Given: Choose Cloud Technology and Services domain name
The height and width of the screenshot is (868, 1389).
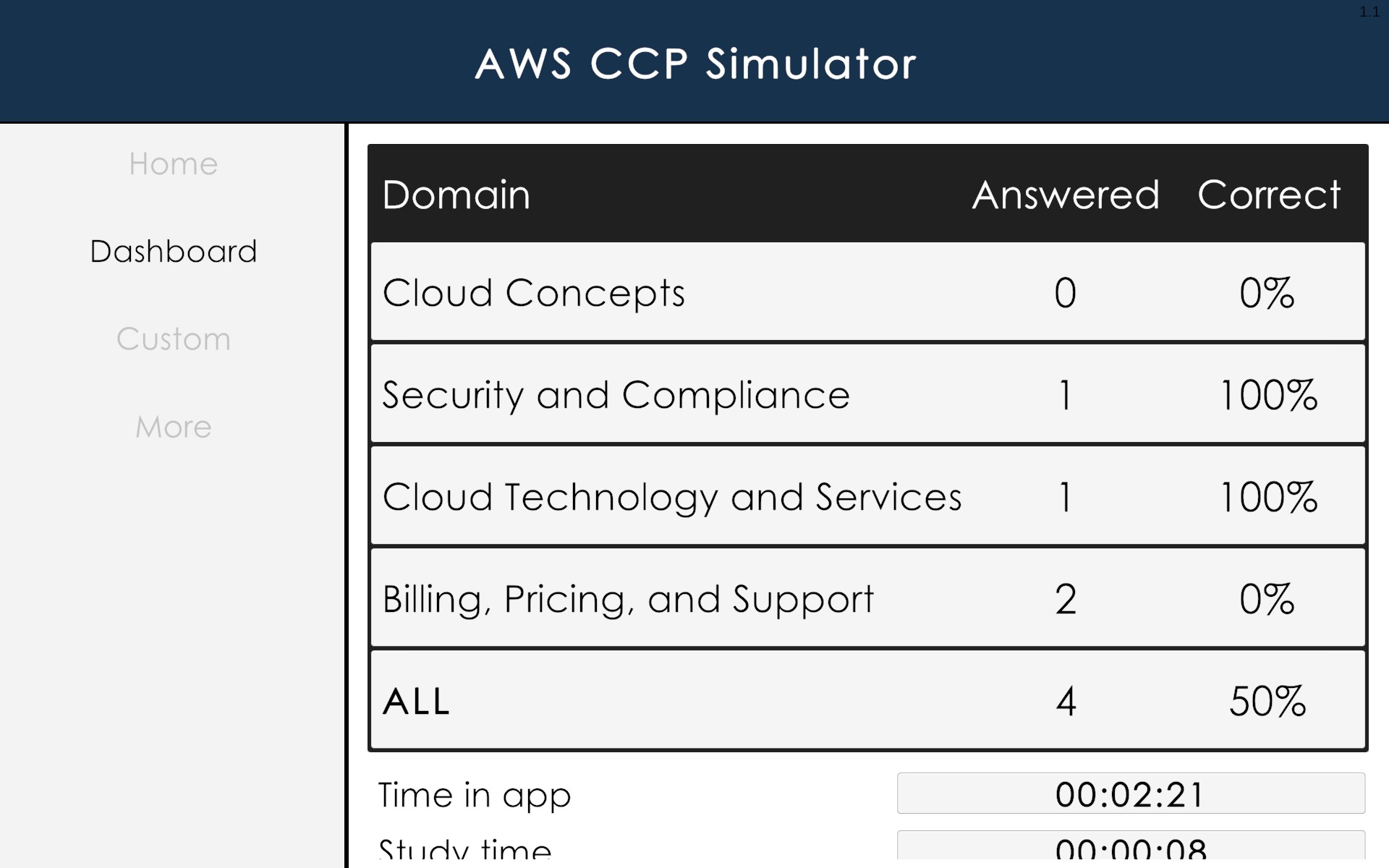Looking at the screenshot, I should [672, 497].
